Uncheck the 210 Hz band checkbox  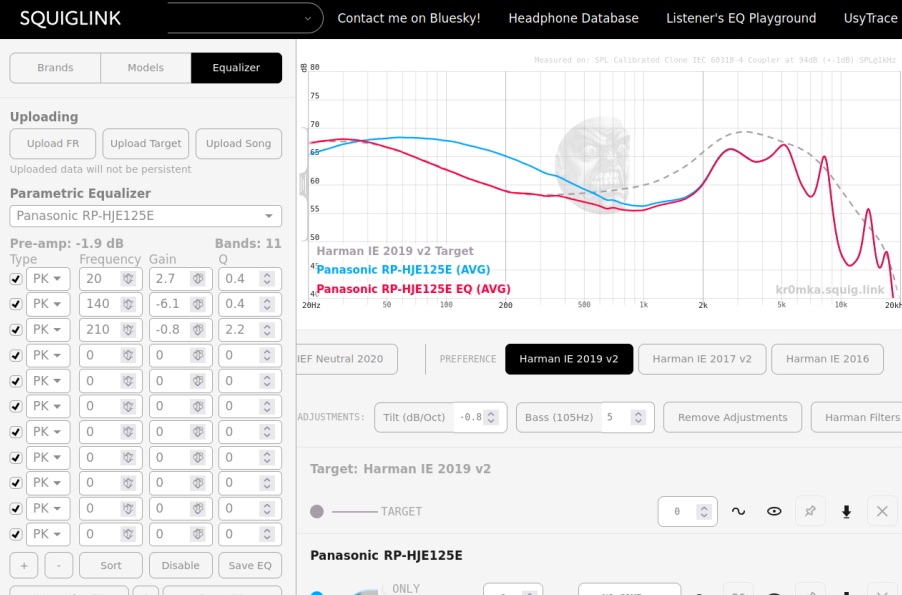[16, 330]
